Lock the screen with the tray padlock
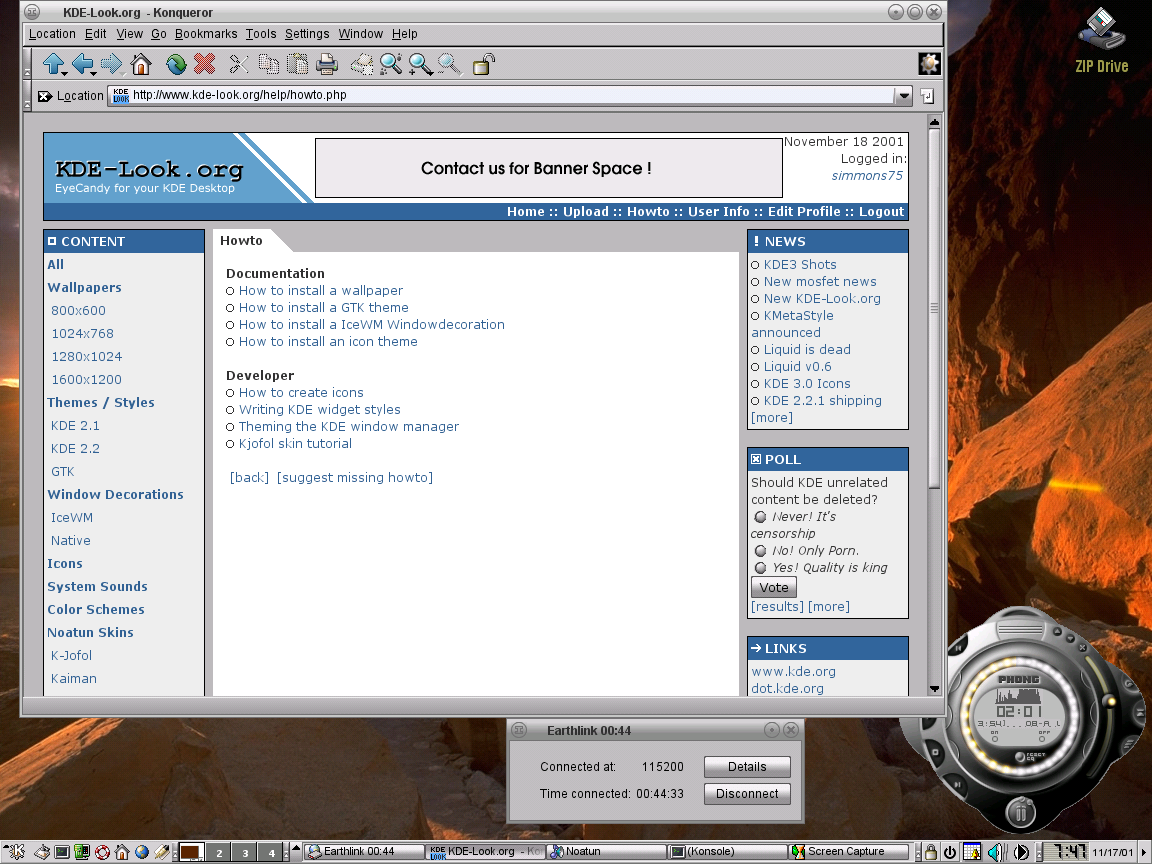 pyautogui.click(x=931, y=852)
